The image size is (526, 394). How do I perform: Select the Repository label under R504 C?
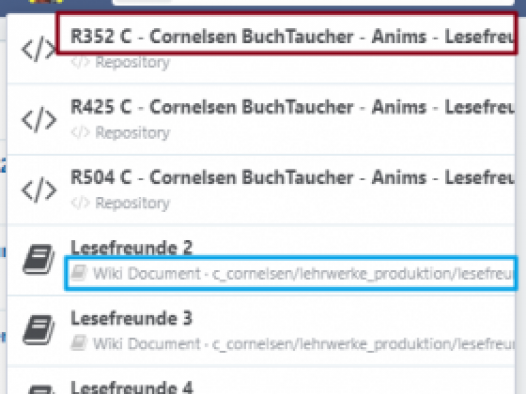[133, 204]
